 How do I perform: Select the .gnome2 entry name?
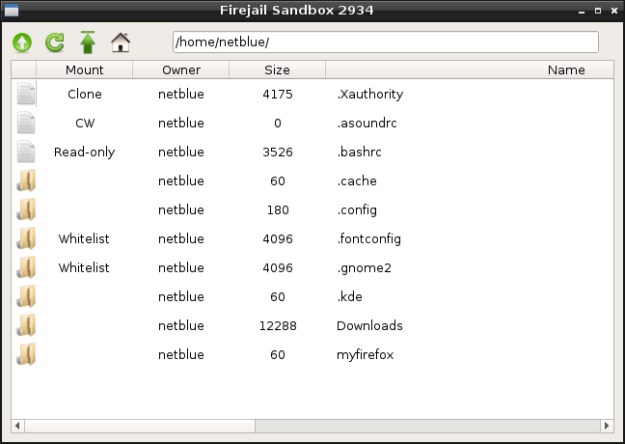point(361,268)
